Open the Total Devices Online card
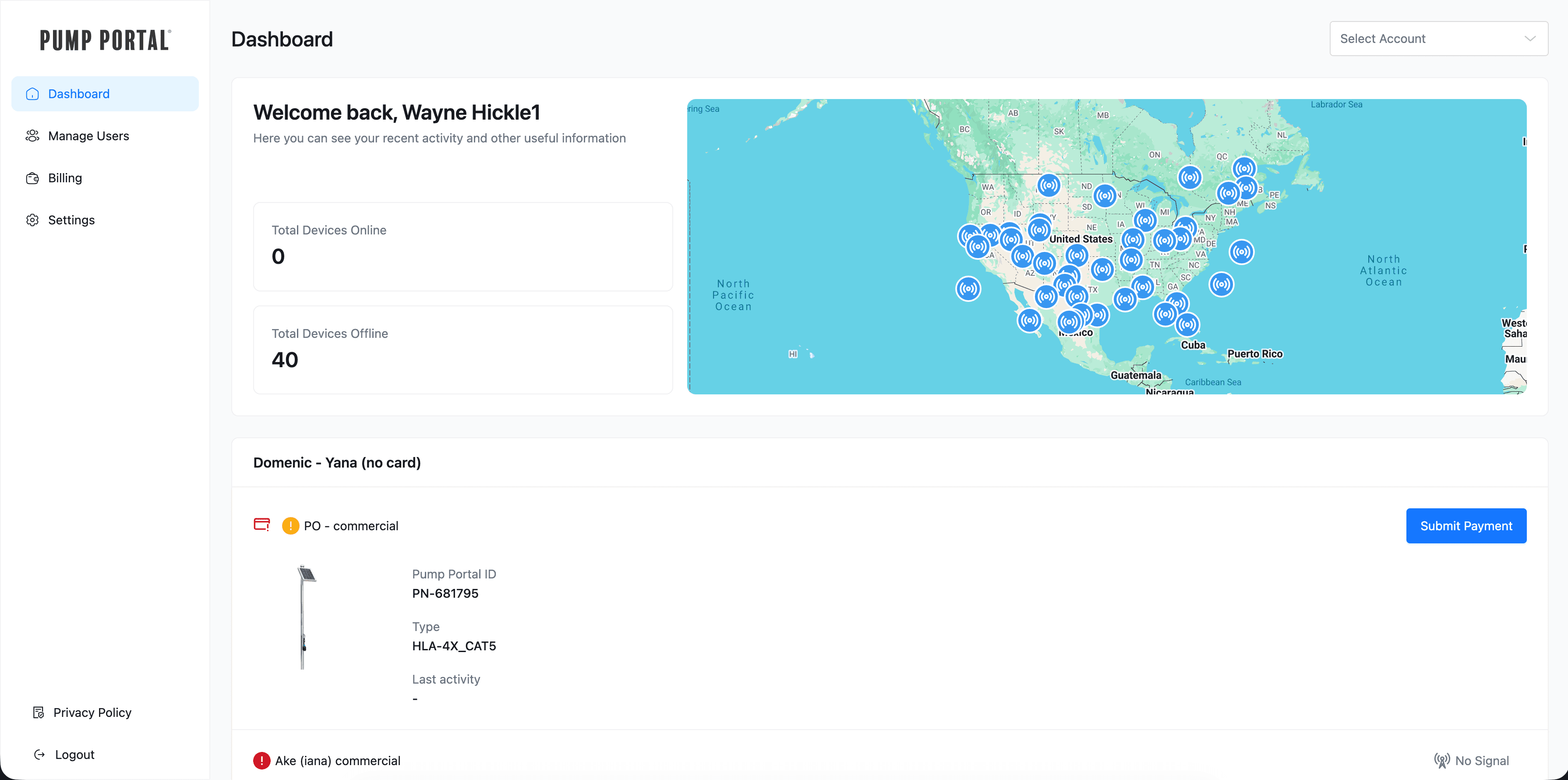1568x780 pixels. click(x=463, y=247)
